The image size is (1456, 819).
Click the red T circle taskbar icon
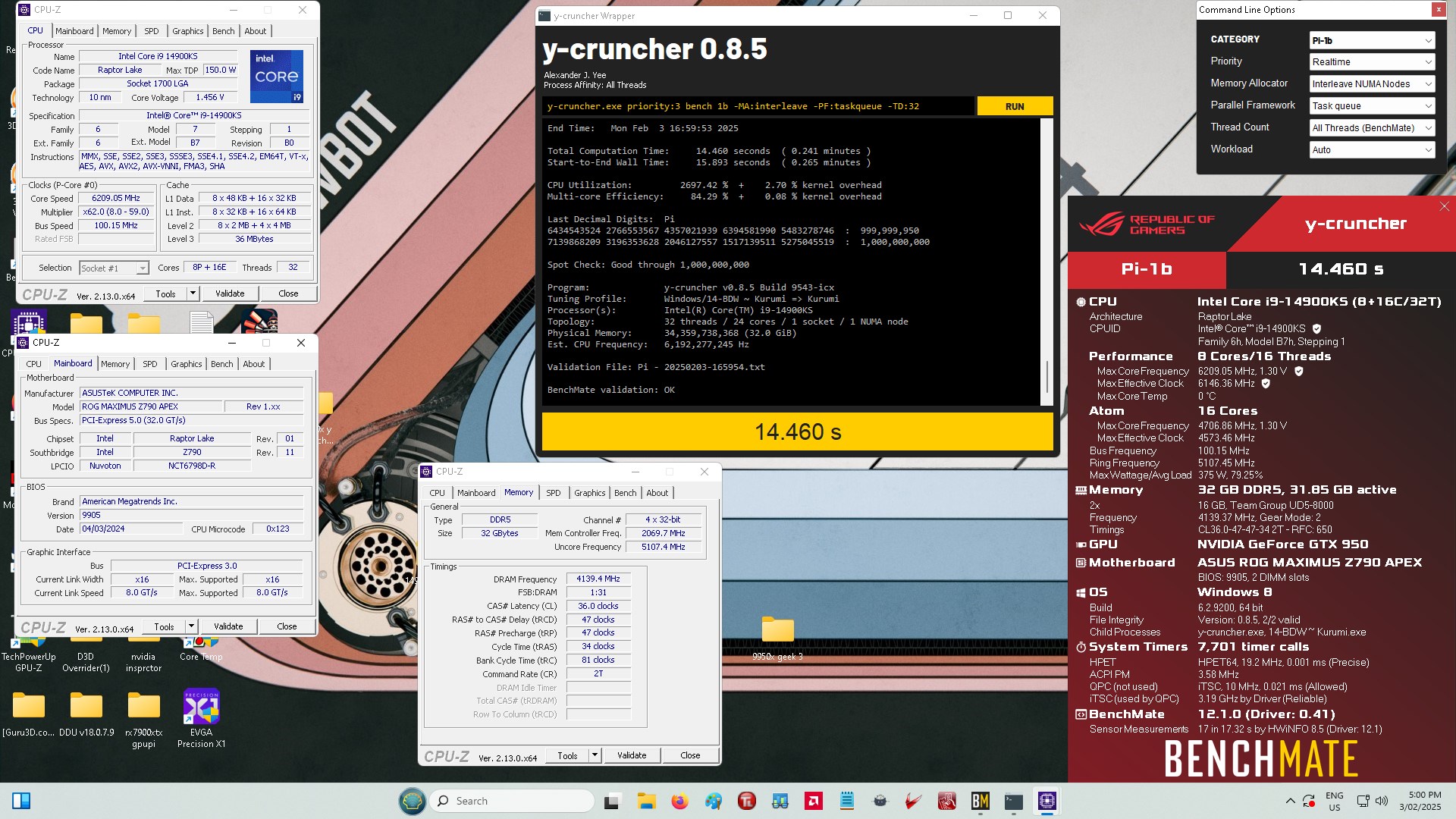tap(747, 801)
